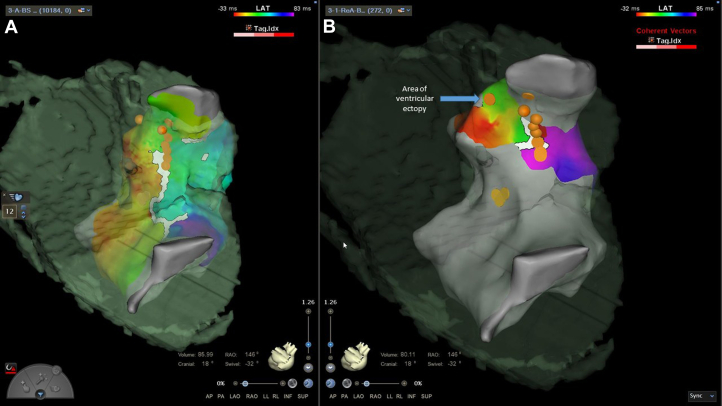Click the glass sphere transparency icon in panel A
This screenshot has height=406, width=722.
pyautogui.click(x=292, y=383)
